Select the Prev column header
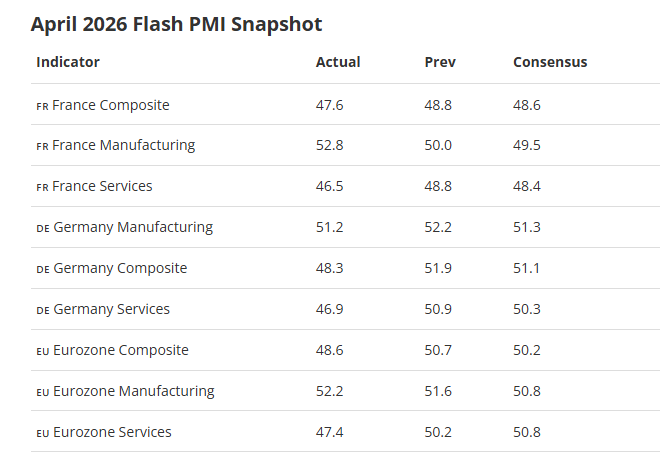668x455 pixels. (440, 62)
